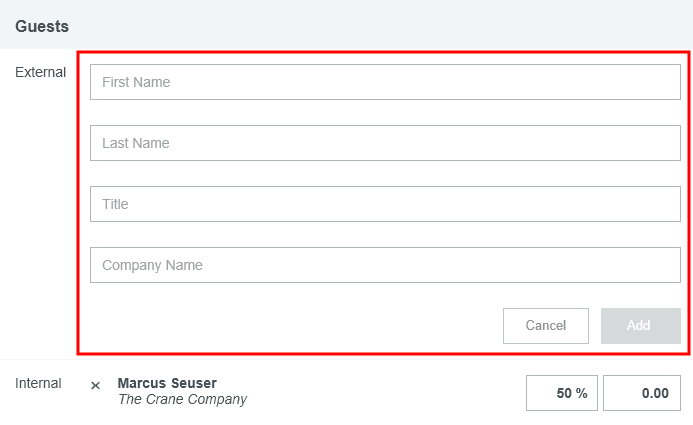Cancel adding the external guest
This screenshot has width=693, height=425.
tap(546, 326)
